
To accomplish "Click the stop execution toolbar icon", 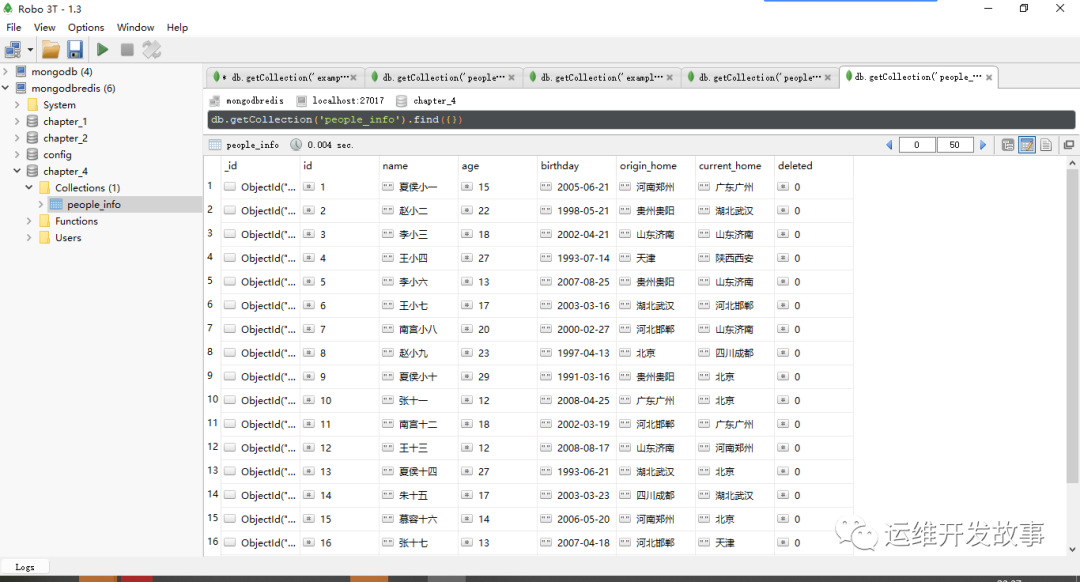I will click(127, 50).
